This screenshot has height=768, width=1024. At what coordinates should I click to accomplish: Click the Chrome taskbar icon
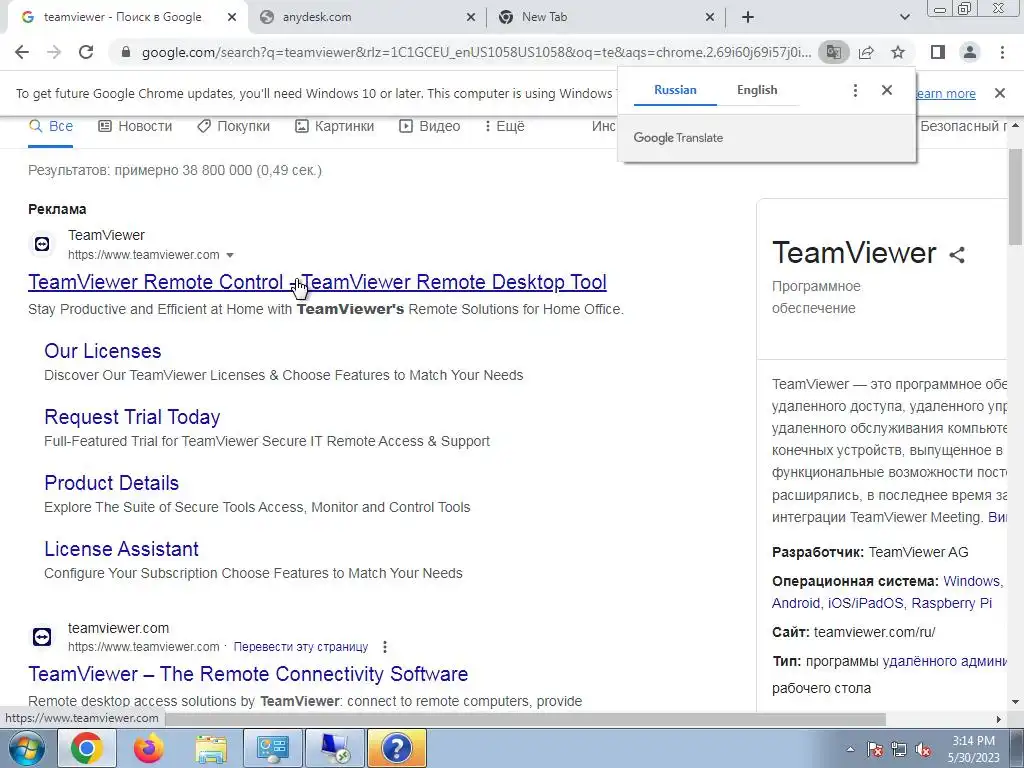click(87, 748)
